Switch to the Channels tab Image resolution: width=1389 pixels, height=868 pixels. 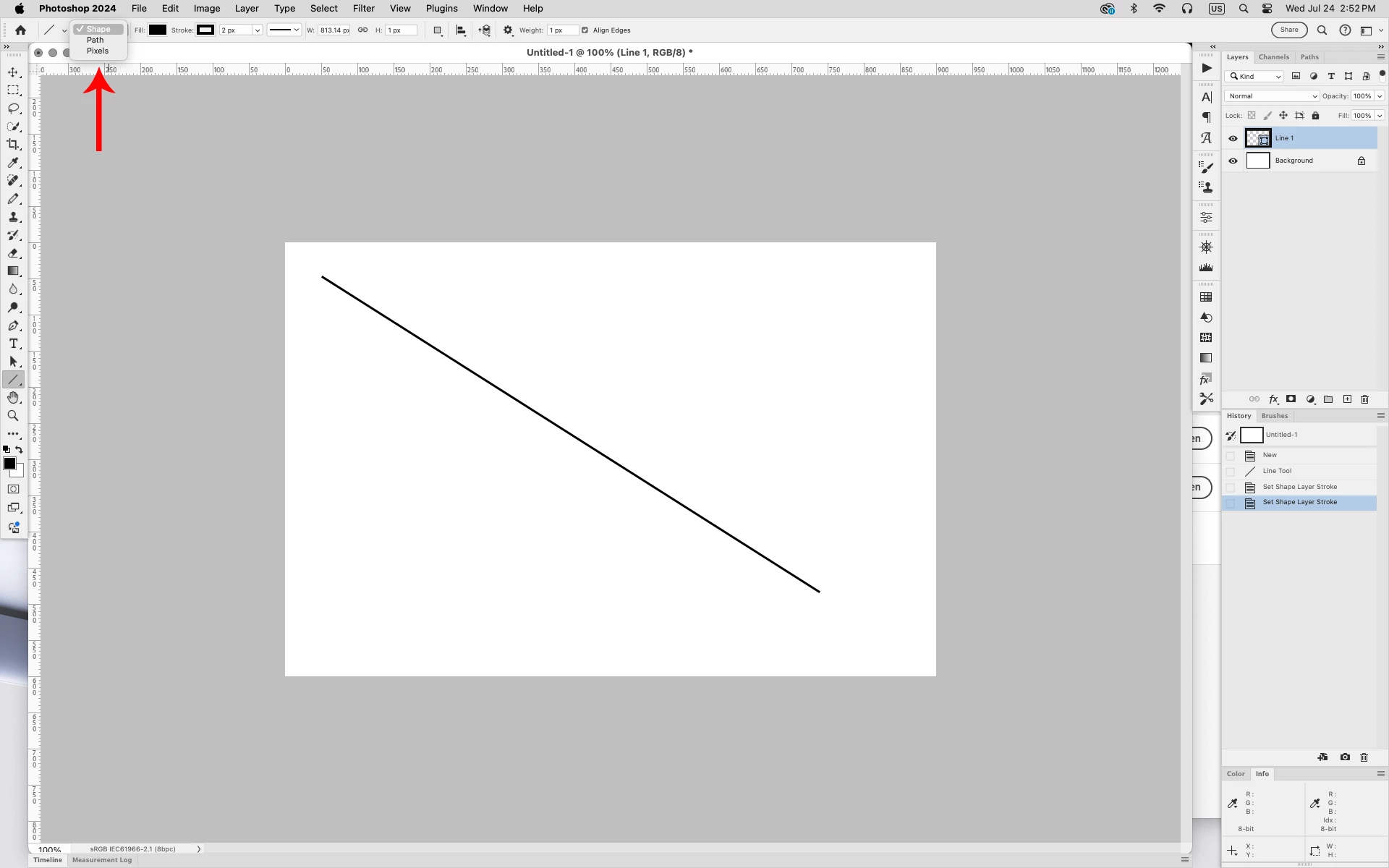(x=1273, y=57)
